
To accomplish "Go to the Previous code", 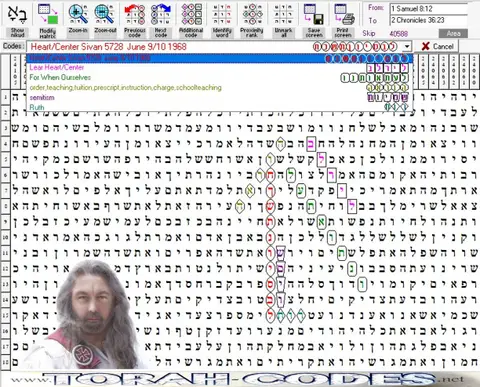I will [x=135, y=20].
